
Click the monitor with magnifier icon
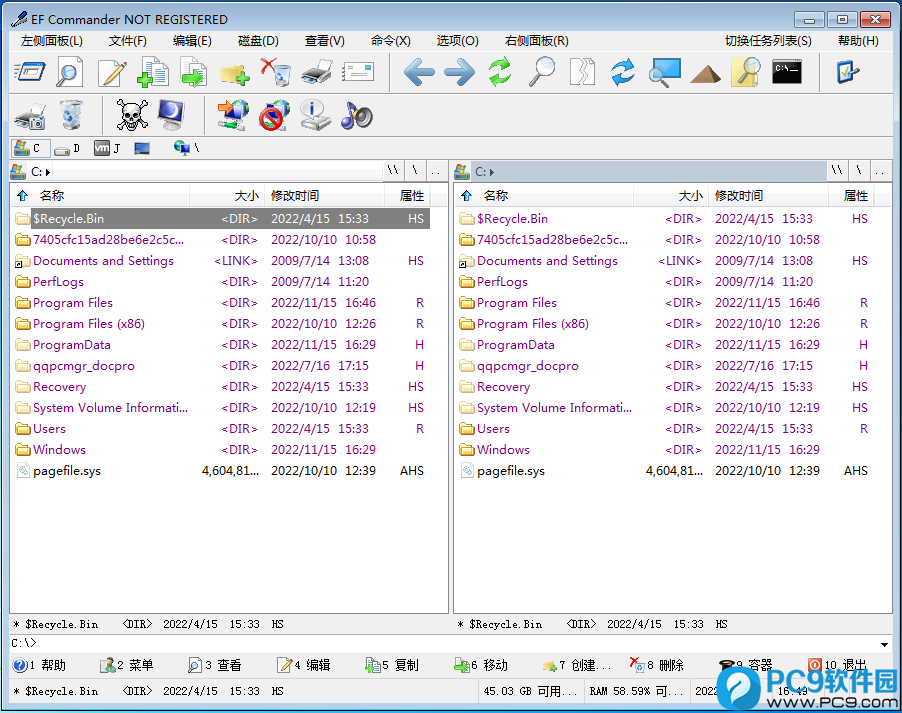(x=664, y=73)
